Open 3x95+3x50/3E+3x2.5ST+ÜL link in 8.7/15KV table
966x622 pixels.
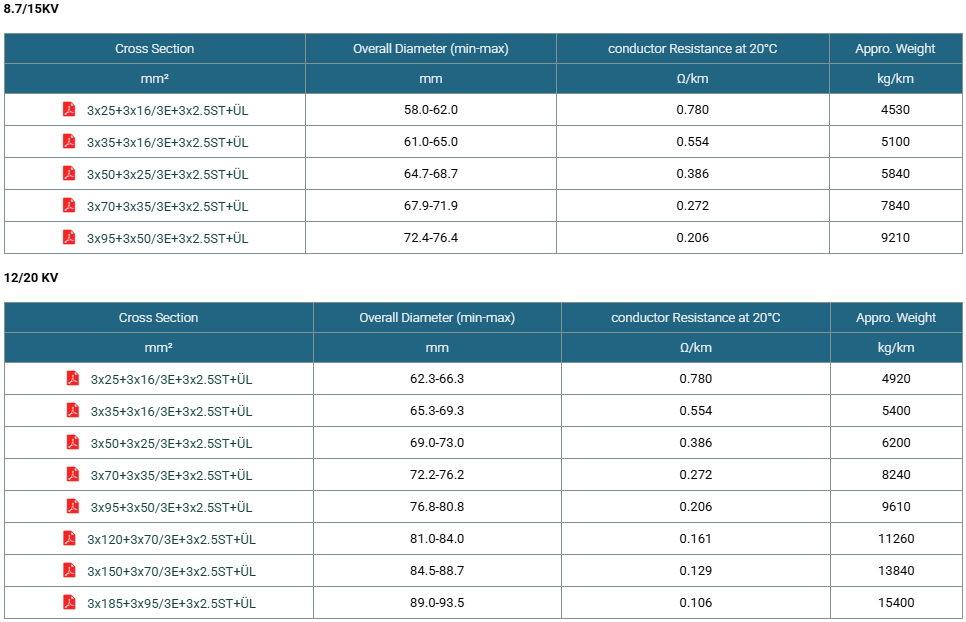[x=168, y=238]
